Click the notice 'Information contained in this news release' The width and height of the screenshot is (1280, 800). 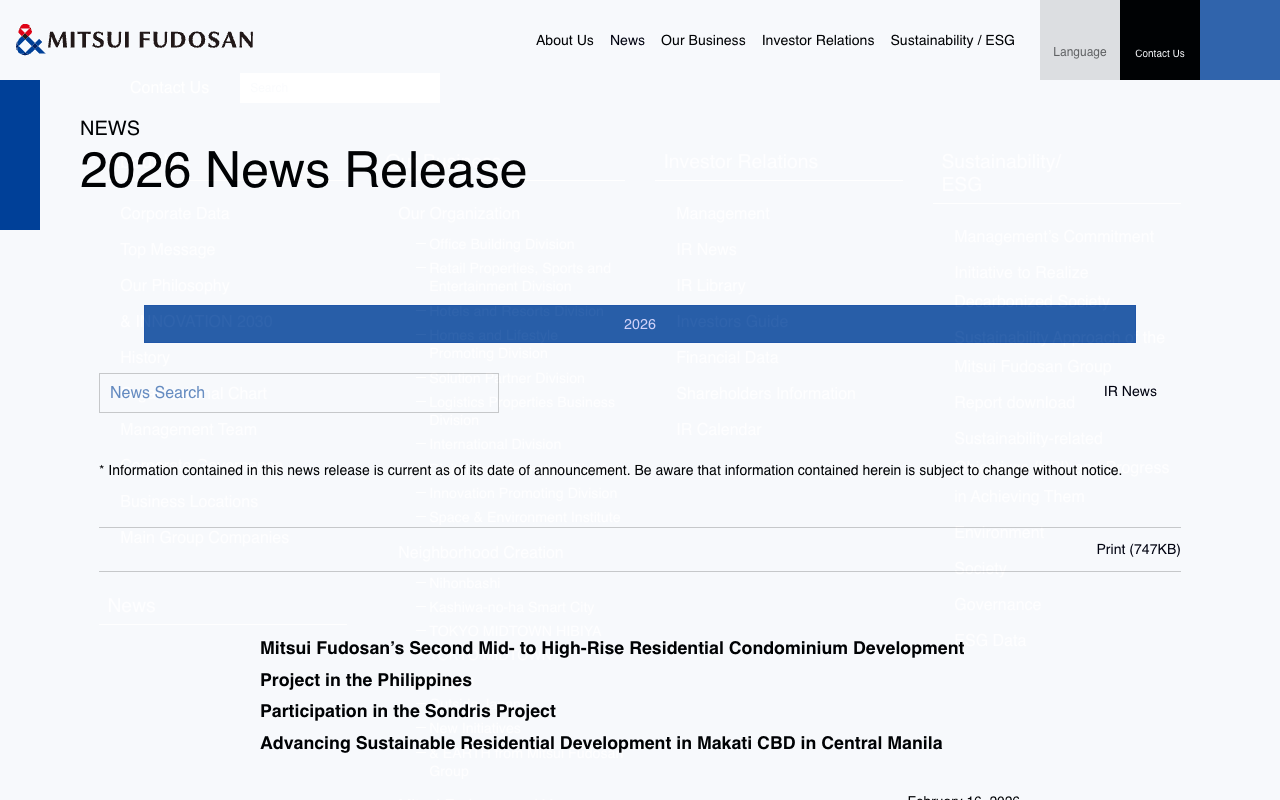[x=610, y=470]
